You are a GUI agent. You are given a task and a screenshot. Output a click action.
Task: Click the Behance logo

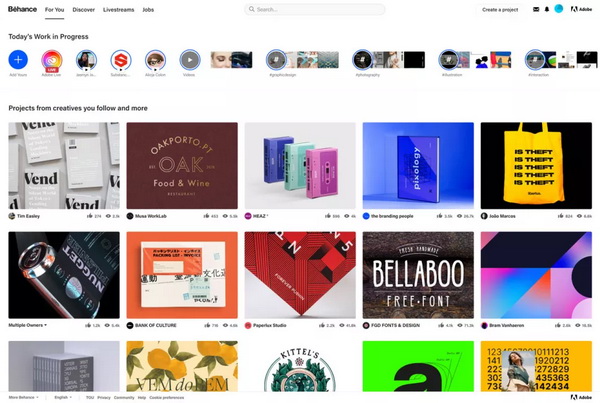23,9
